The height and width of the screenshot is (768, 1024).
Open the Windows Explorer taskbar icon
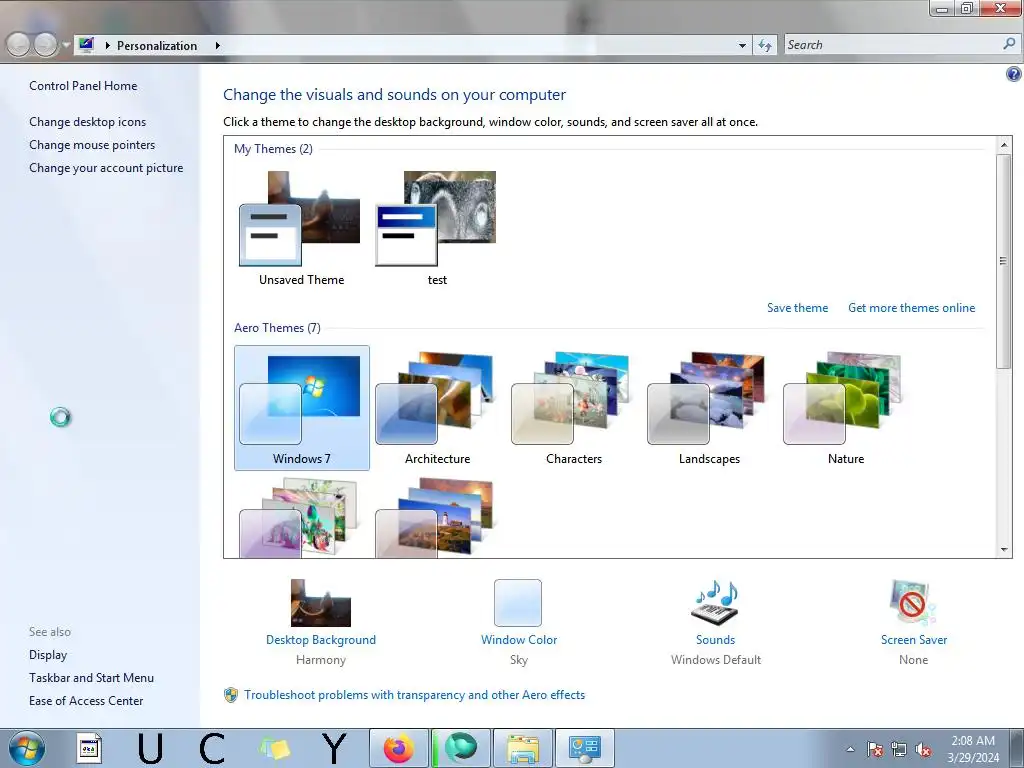pyautogui.click(x=522, y=748)
